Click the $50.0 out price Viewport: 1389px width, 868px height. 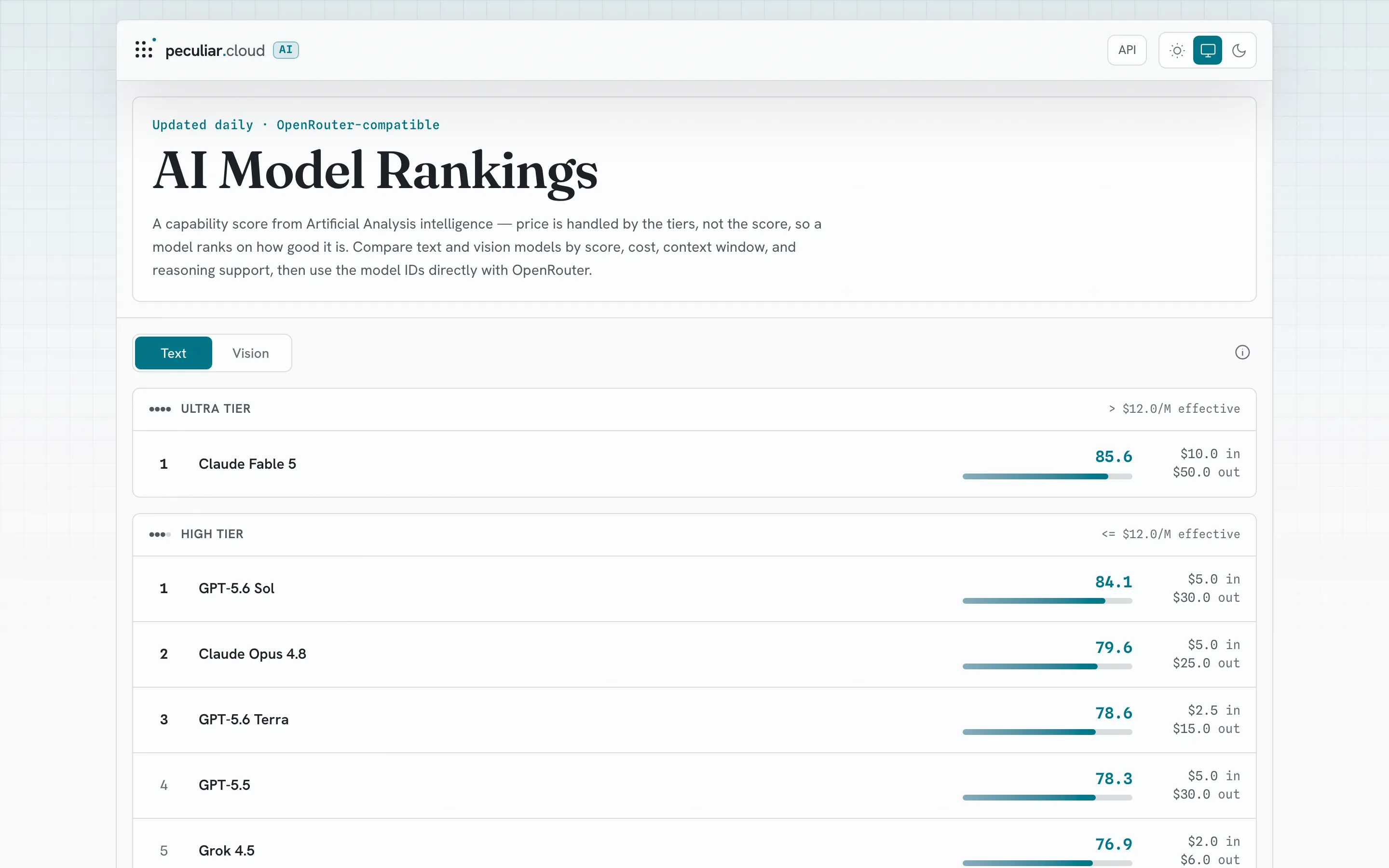(x=1207, y=473)
